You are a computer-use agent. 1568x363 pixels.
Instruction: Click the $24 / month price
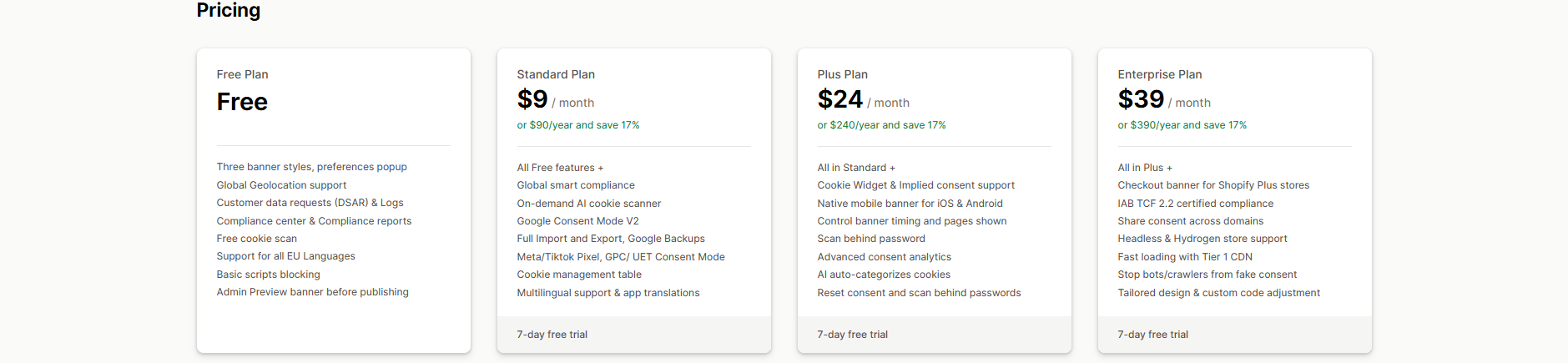click(x=863, y=100)
